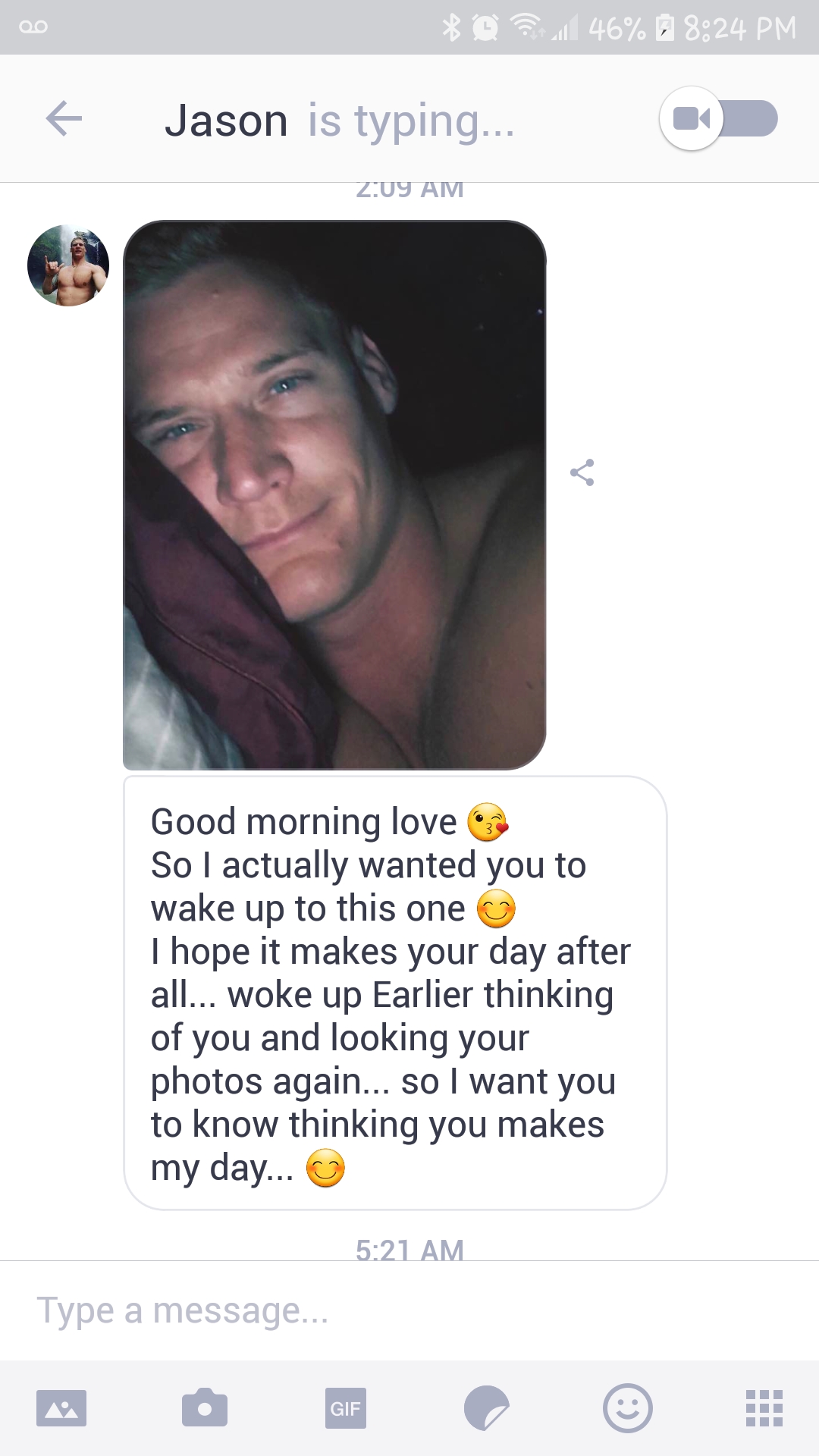819x1456 pixels.
Task: Open Jason's profile picture avatar
Action: pyautogui.click(x=68, y=265)
